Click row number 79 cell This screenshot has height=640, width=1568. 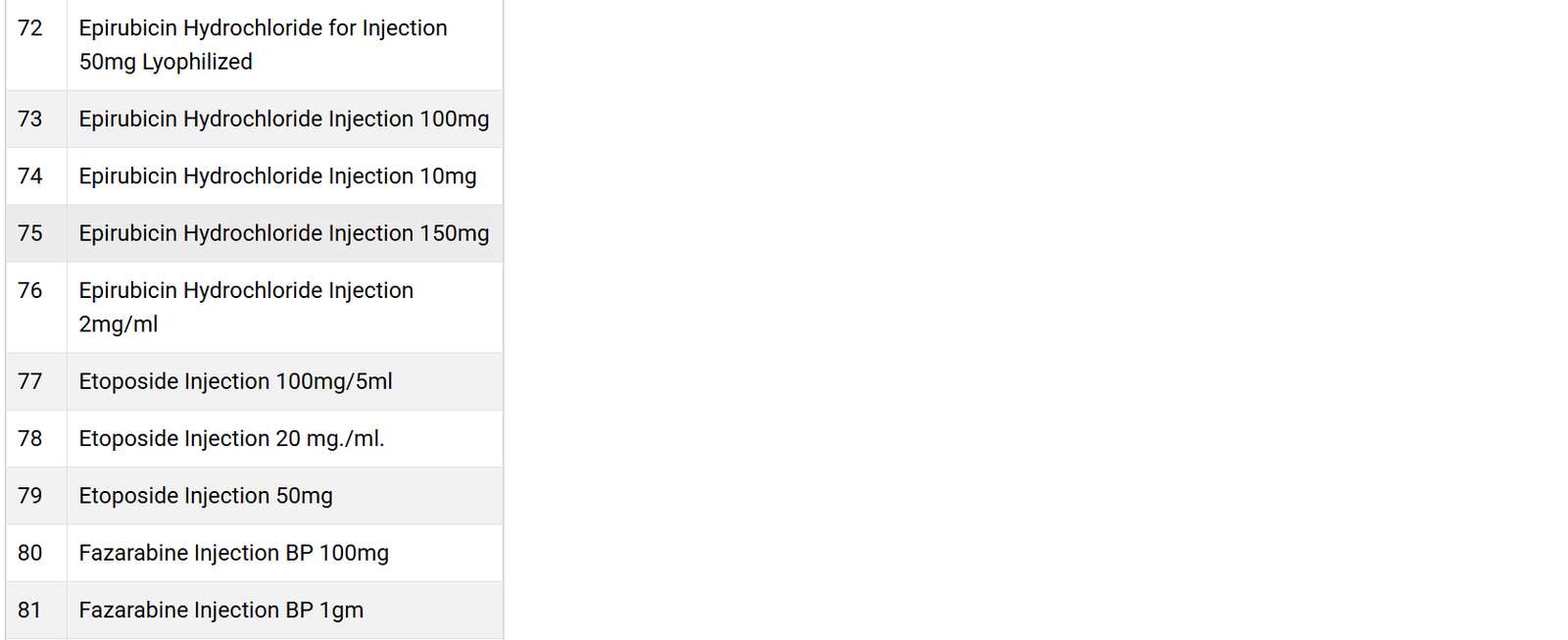click(x=36, y=496)
